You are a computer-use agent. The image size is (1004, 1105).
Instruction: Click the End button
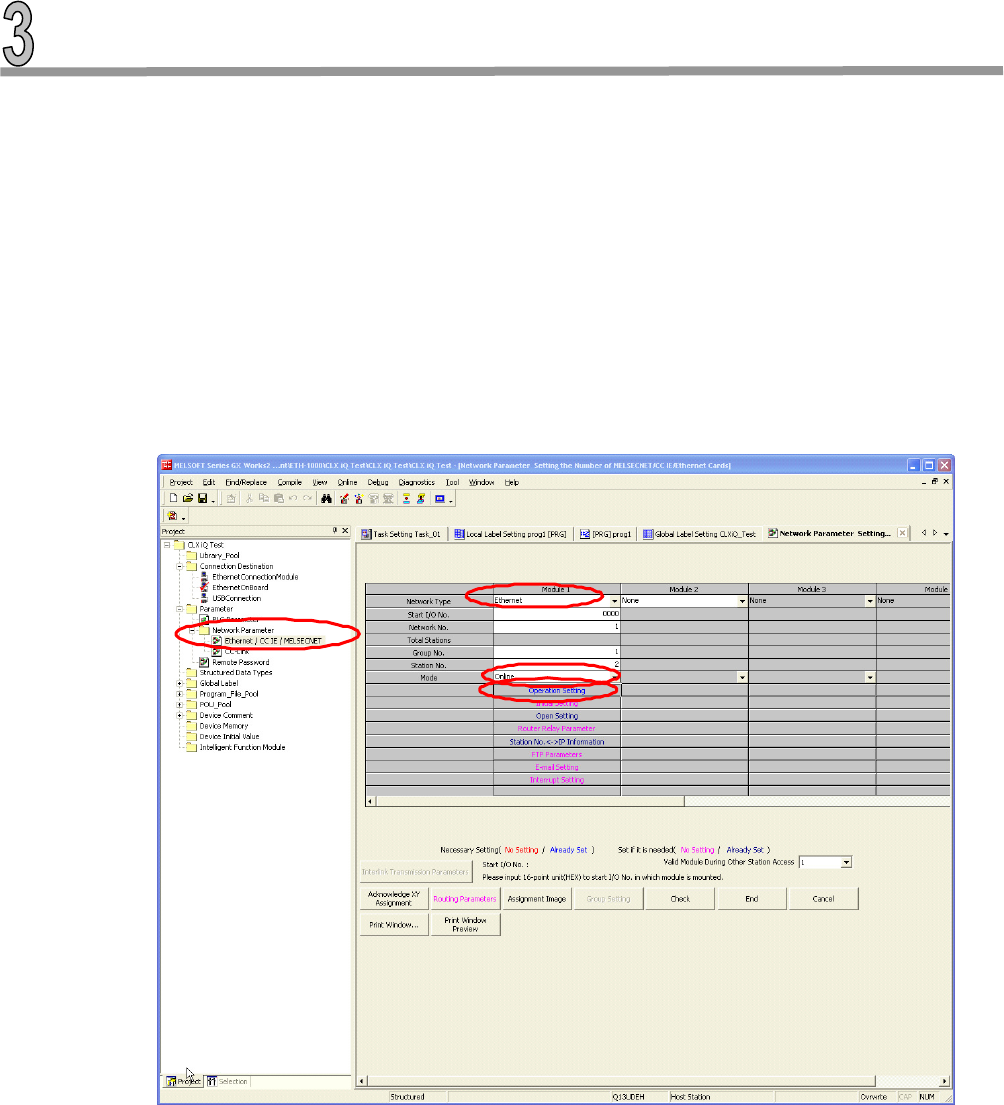point(752,899)
